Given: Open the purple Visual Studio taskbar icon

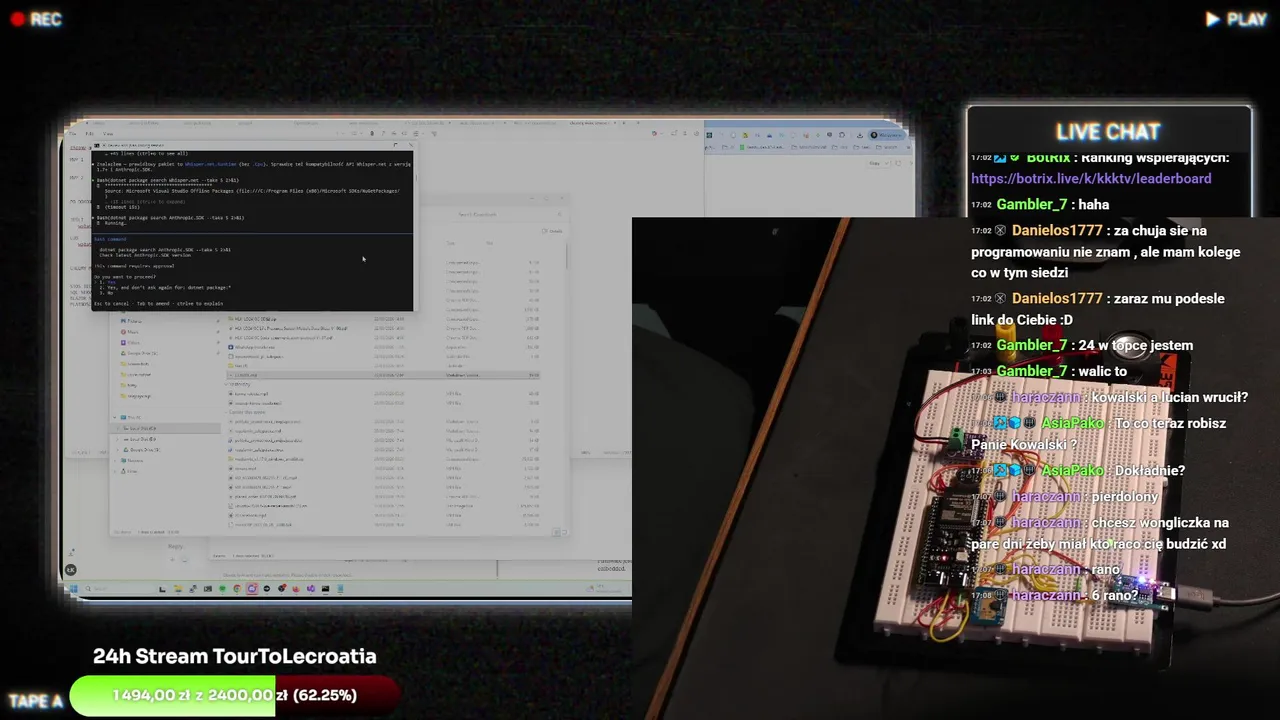Looking at the screenshot, I should (x=310, y=588).
